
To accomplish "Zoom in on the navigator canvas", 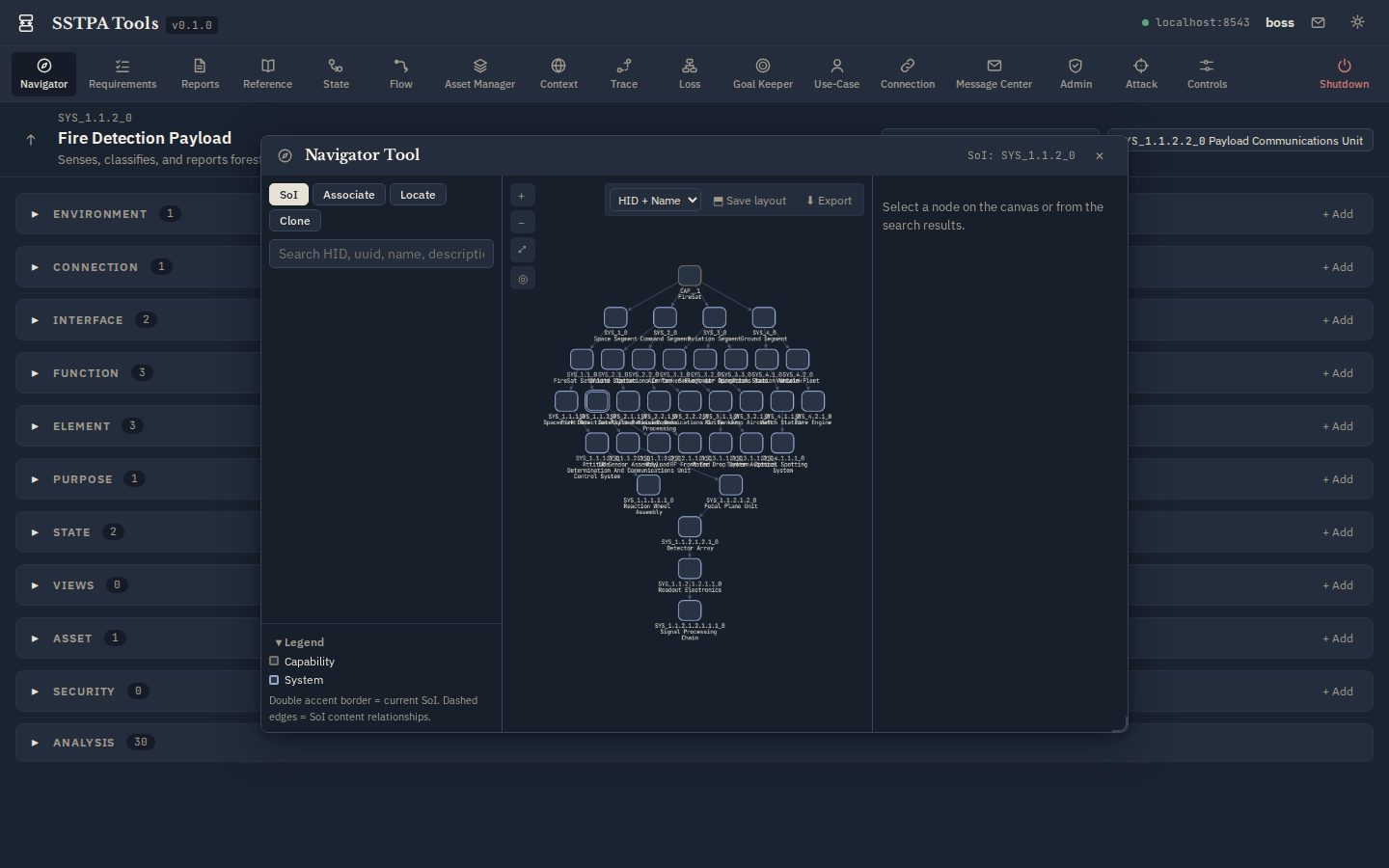I will (522, 196).
